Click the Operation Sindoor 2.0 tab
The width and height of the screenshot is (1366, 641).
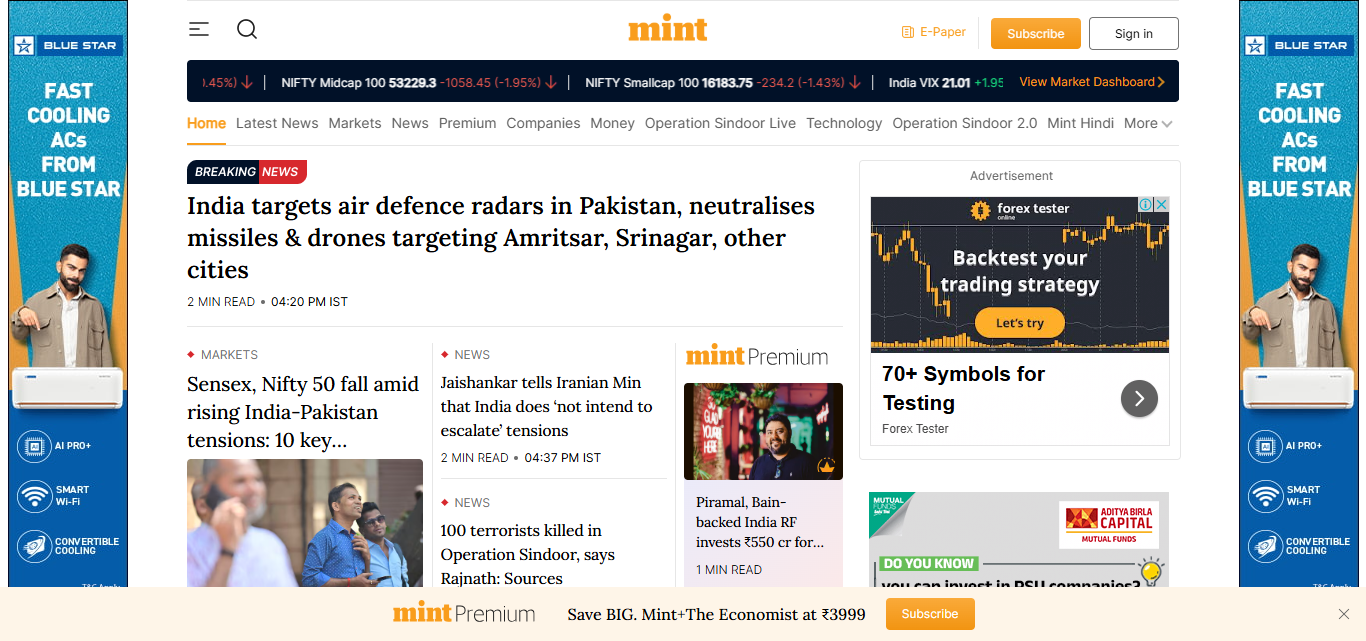pos(965,123)
